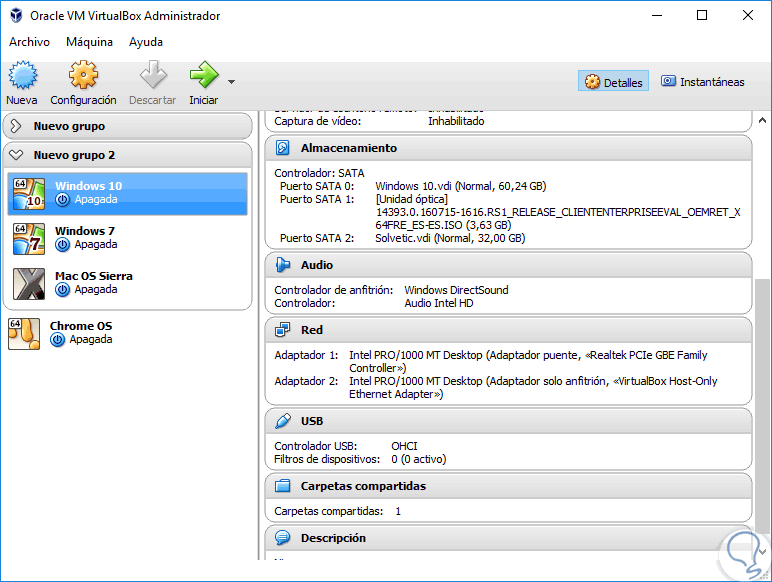Viewport: 772px width, 582px height.
Task: Select the Windows 10 VM icon
Action: pos(29,194)
